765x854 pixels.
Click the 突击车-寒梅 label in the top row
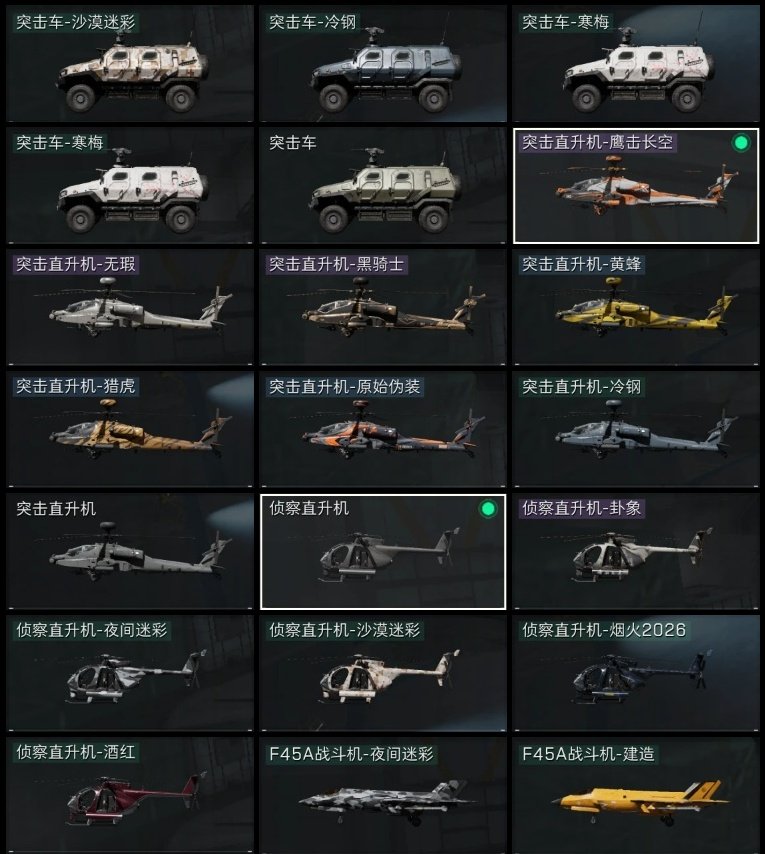click(x=566, y=22)
